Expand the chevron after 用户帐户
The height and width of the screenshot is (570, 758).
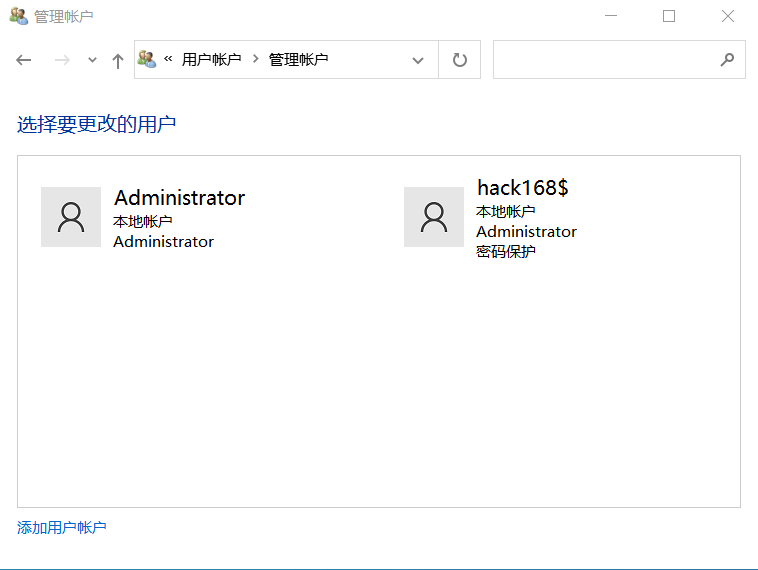coord(256,59)
